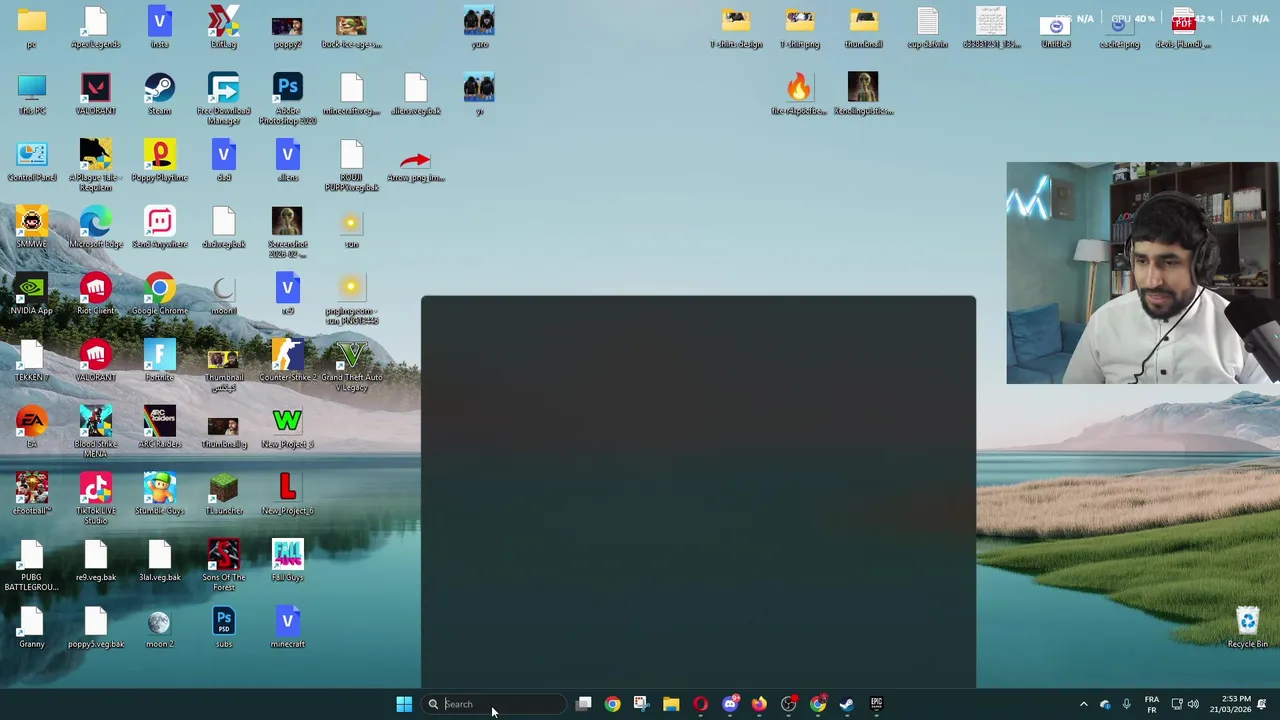Select the poppy5.veg.bak file
This screenshot has width=1280, height=720.
[x=95, y=627]
